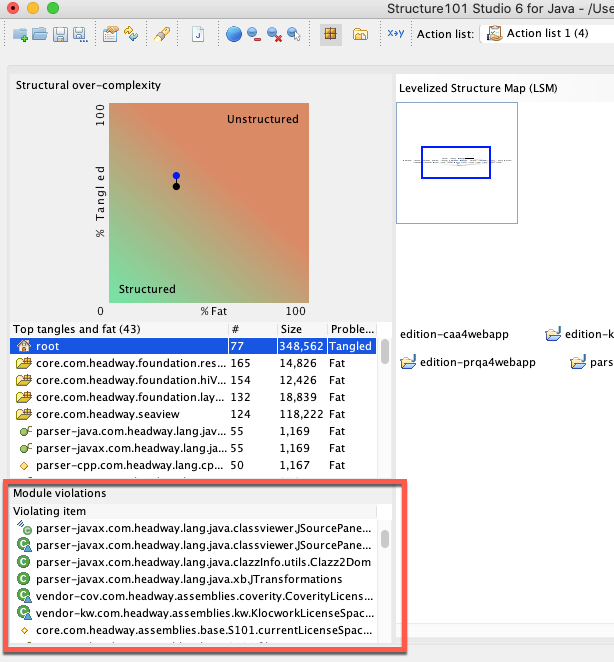Click the blue sphere with red X
The width and height of the screenshot is (614, 662).
(x=274, y=34)
